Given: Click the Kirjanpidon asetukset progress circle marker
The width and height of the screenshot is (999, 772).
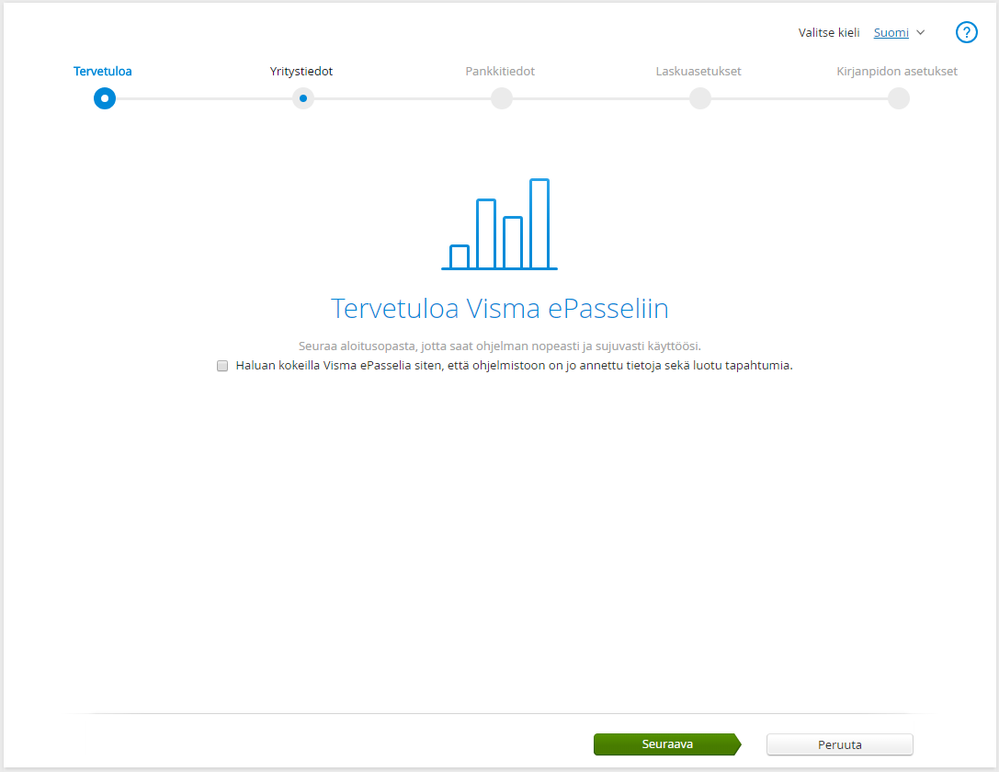Looking at the screenshot, I should (898, 98).
